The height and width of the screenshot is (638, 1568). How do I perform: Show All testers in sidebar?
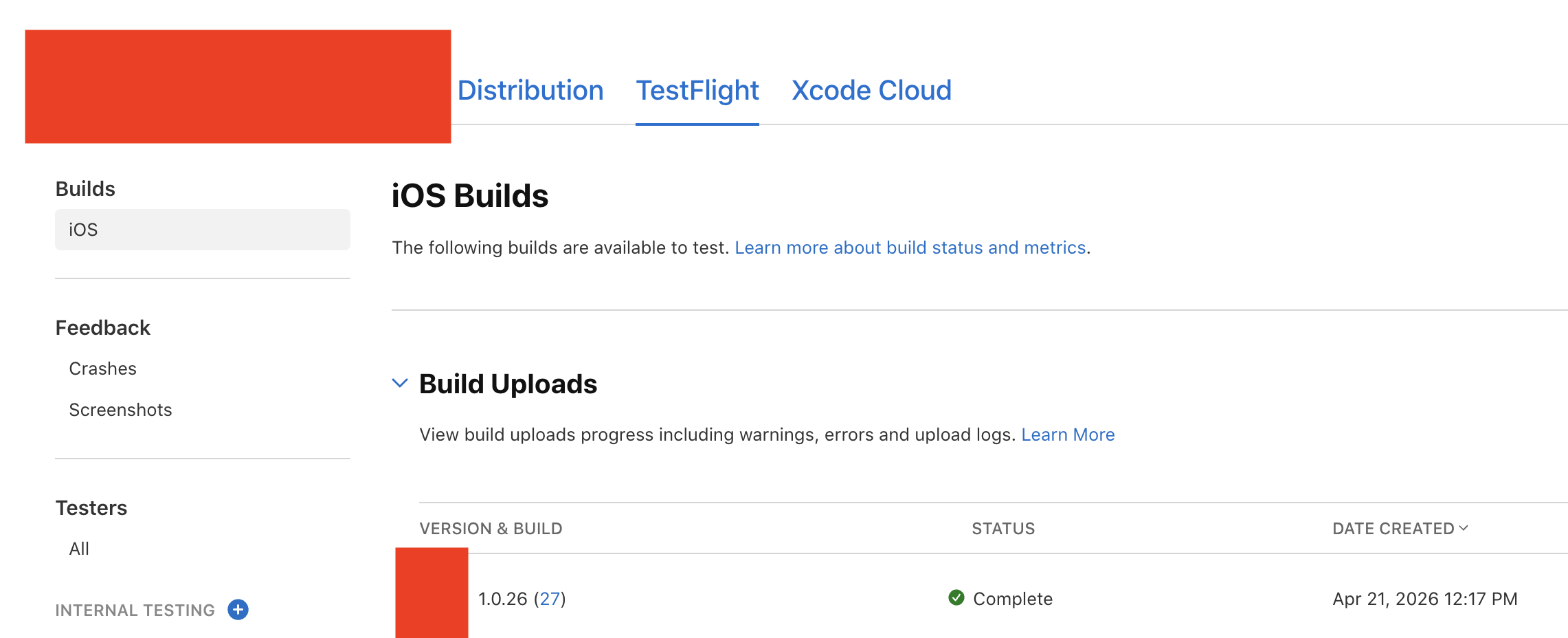(x=79, y=549)
